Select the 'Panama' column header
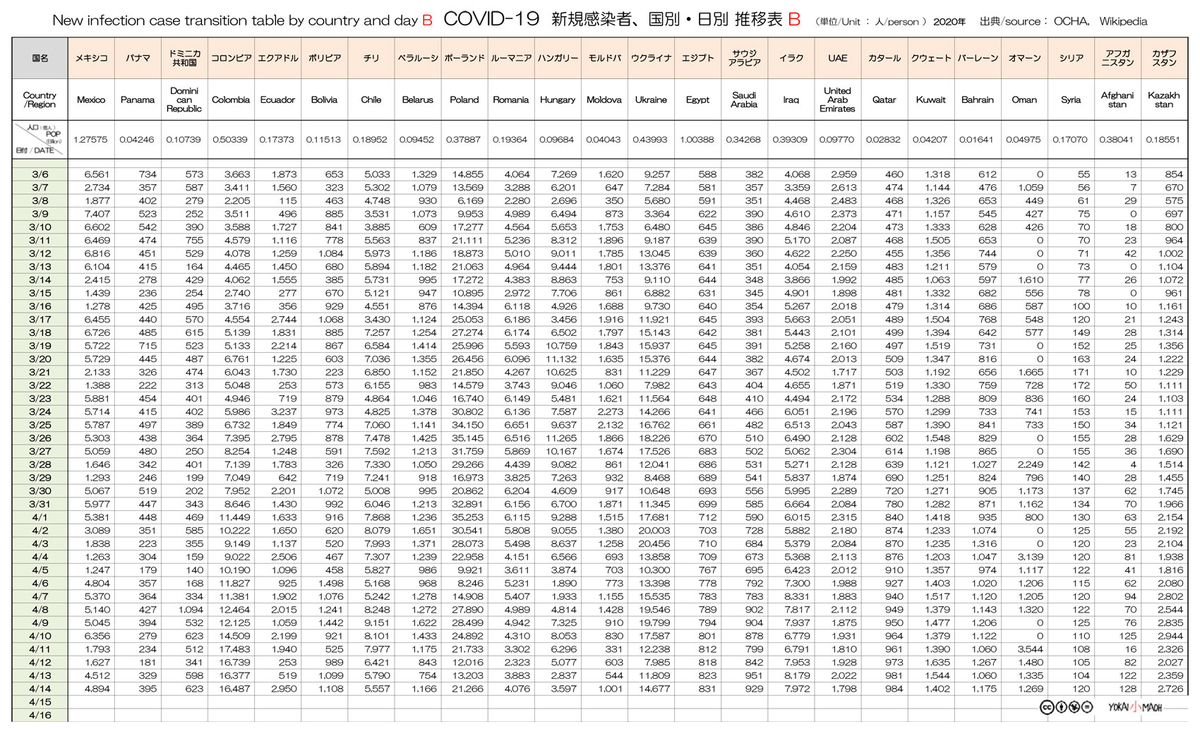Screen dimensions: 1200x729 click(x=137, y=100)
